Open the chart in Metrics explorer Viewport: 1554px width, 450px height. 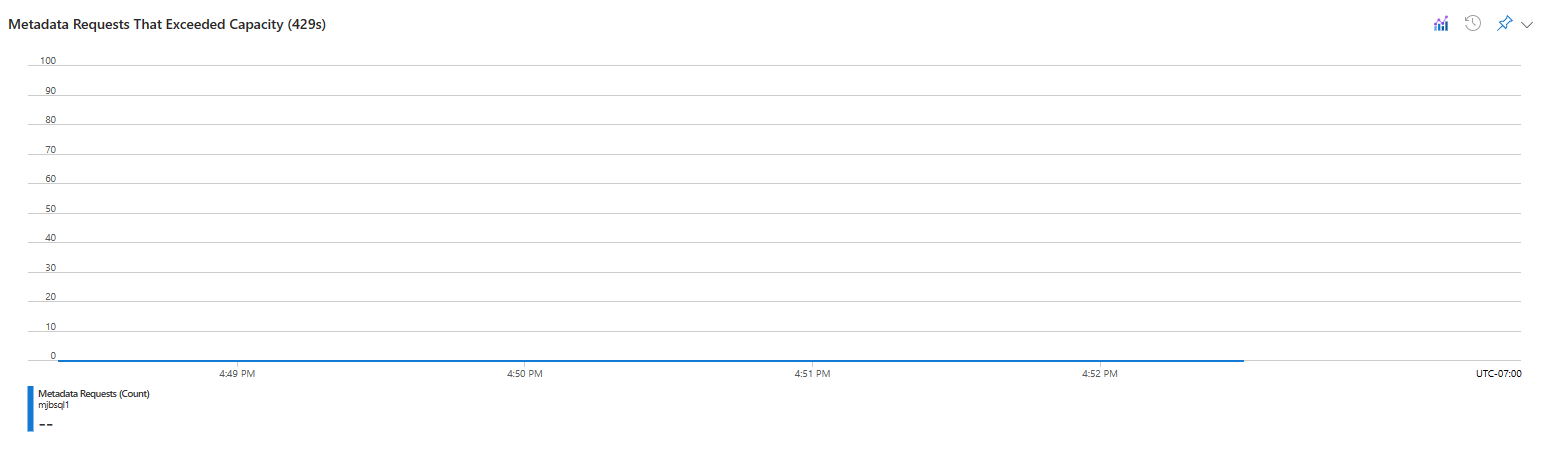pyautogui.click(x=1441, y=24)
